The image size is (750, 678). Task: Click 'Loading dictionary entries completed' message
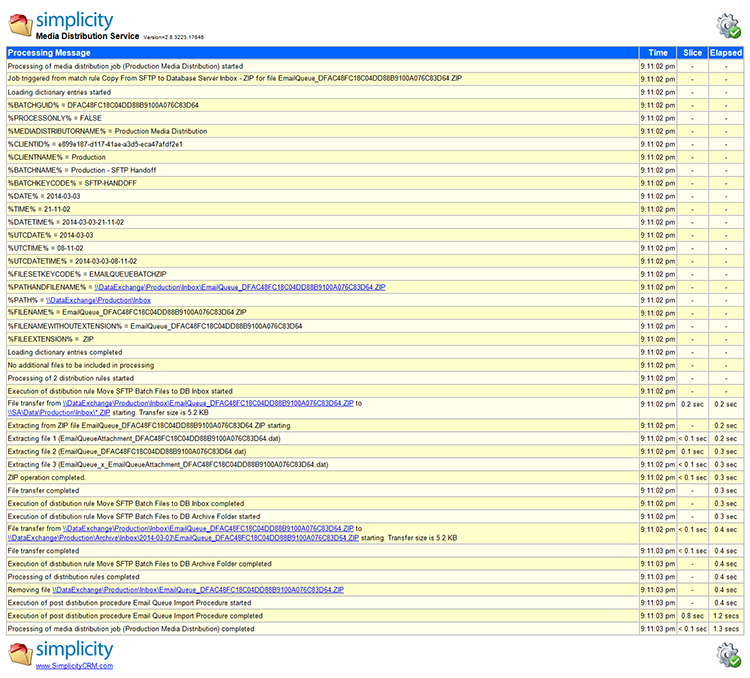click(65, 352)
